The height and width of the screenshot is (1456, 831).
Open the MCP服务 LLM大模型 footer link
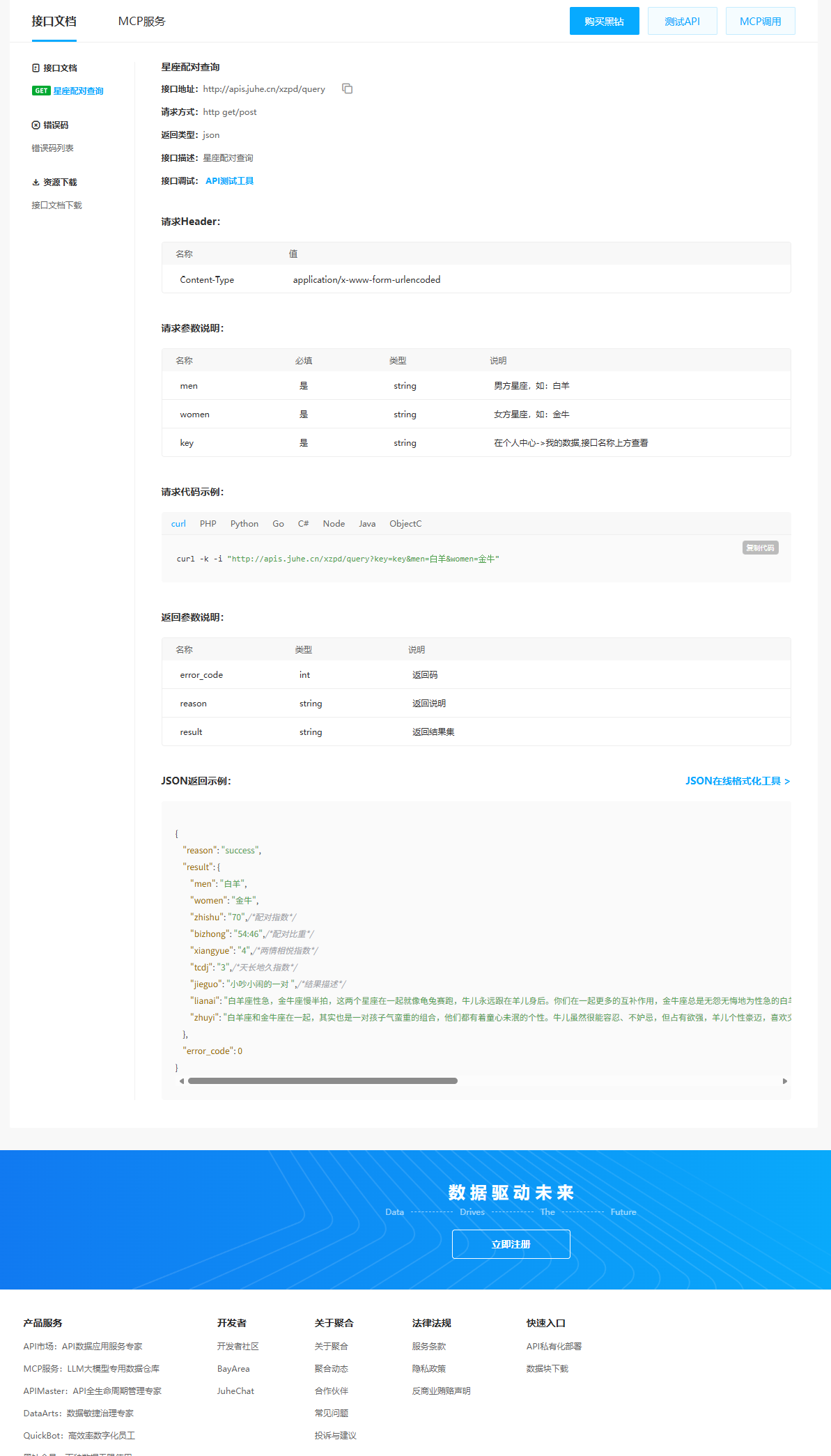[x=91, y=1369]
